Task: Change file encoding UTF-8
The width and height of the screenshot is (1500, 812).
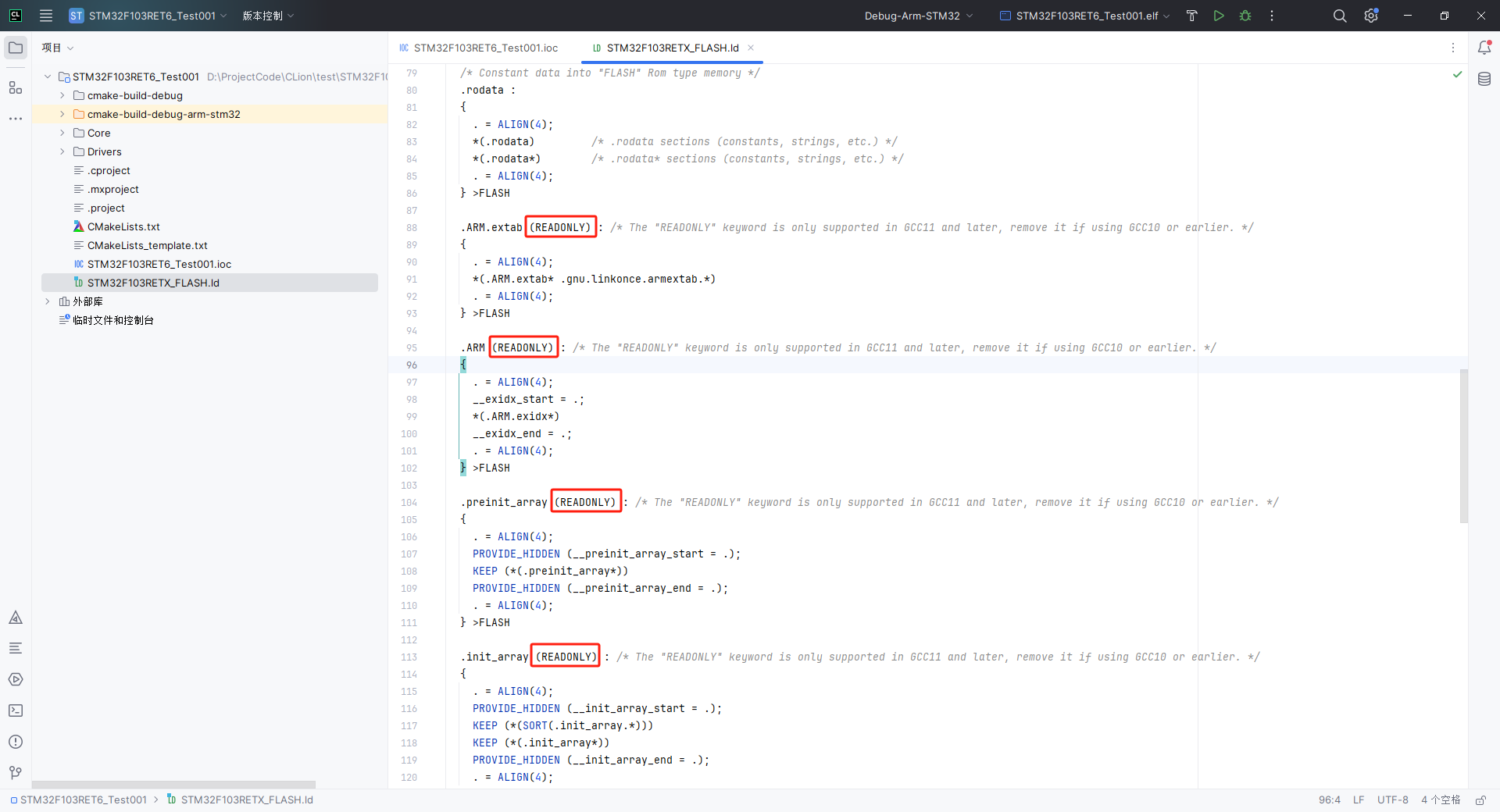Action: 1393,800
